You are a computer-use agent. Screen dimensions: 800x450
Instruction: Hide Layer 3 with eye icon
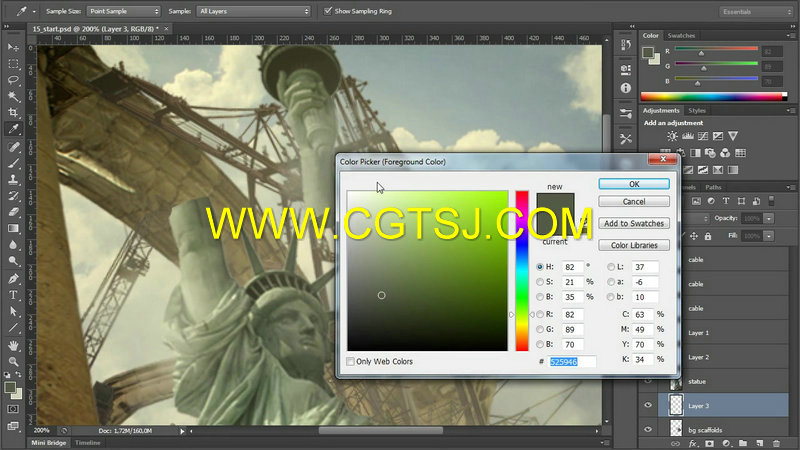point(648,405)
